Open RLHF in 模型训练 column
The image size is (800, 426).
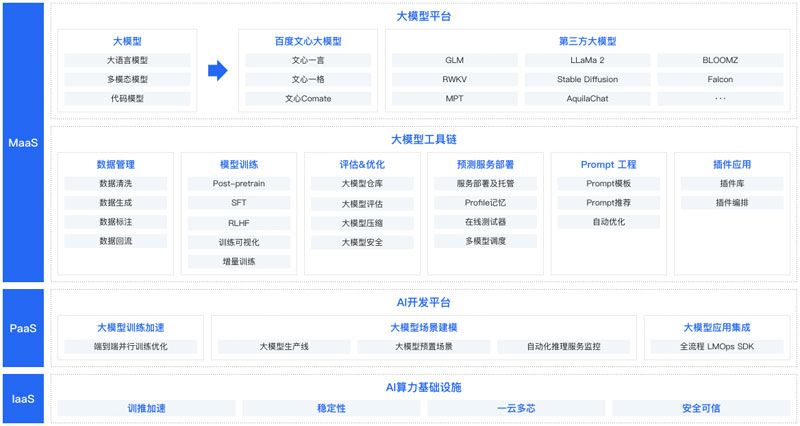(x=238, y=223)
